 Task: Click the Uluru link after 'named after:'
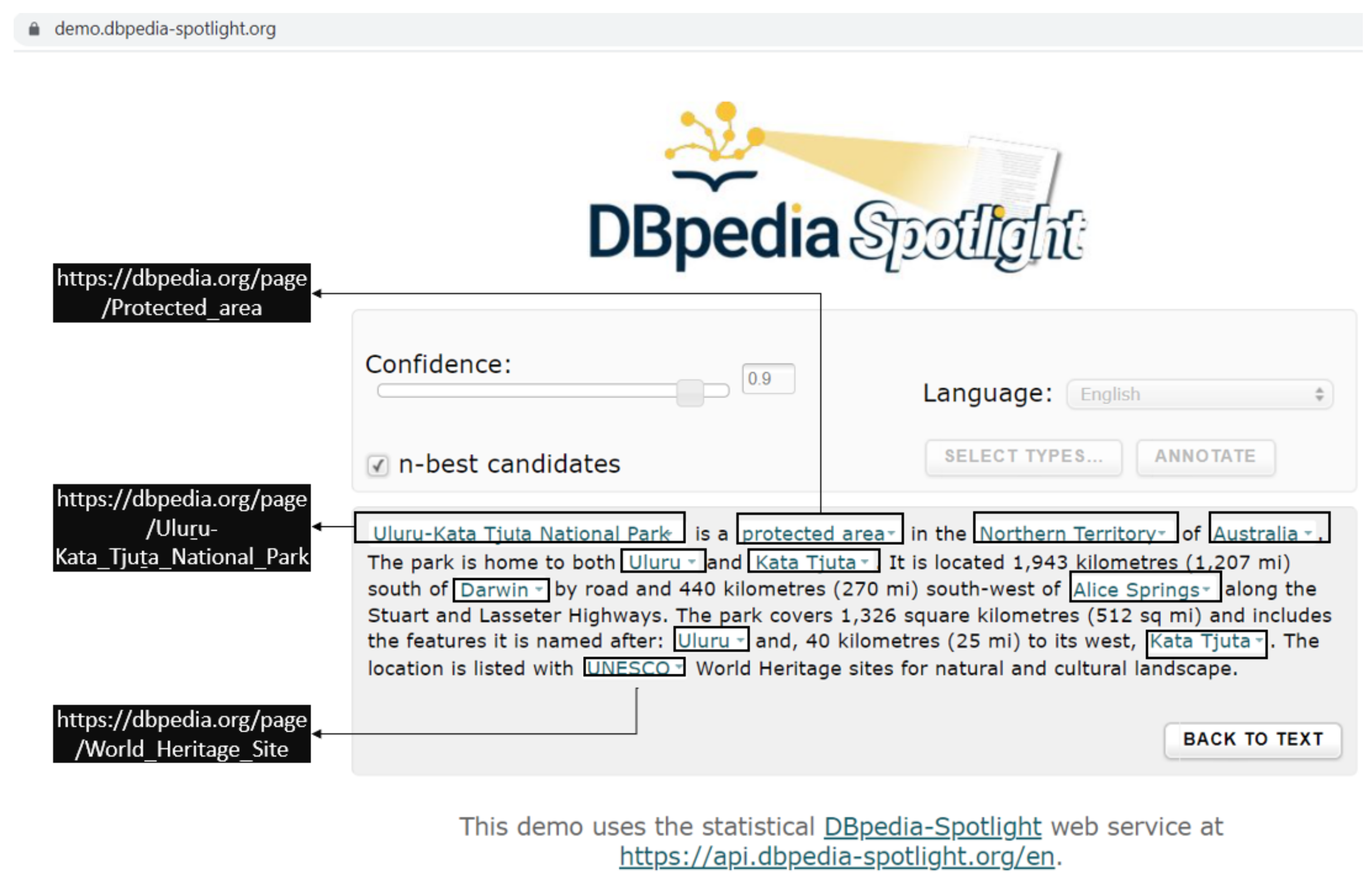coord(703,641)
